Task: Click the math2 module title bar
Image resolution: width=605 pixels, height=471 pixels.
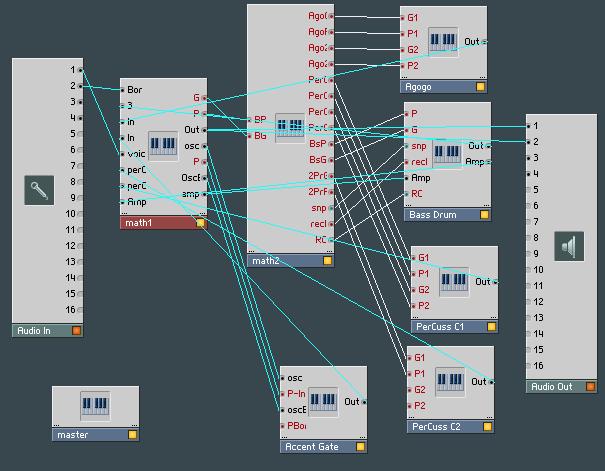Action: (284, 261)
